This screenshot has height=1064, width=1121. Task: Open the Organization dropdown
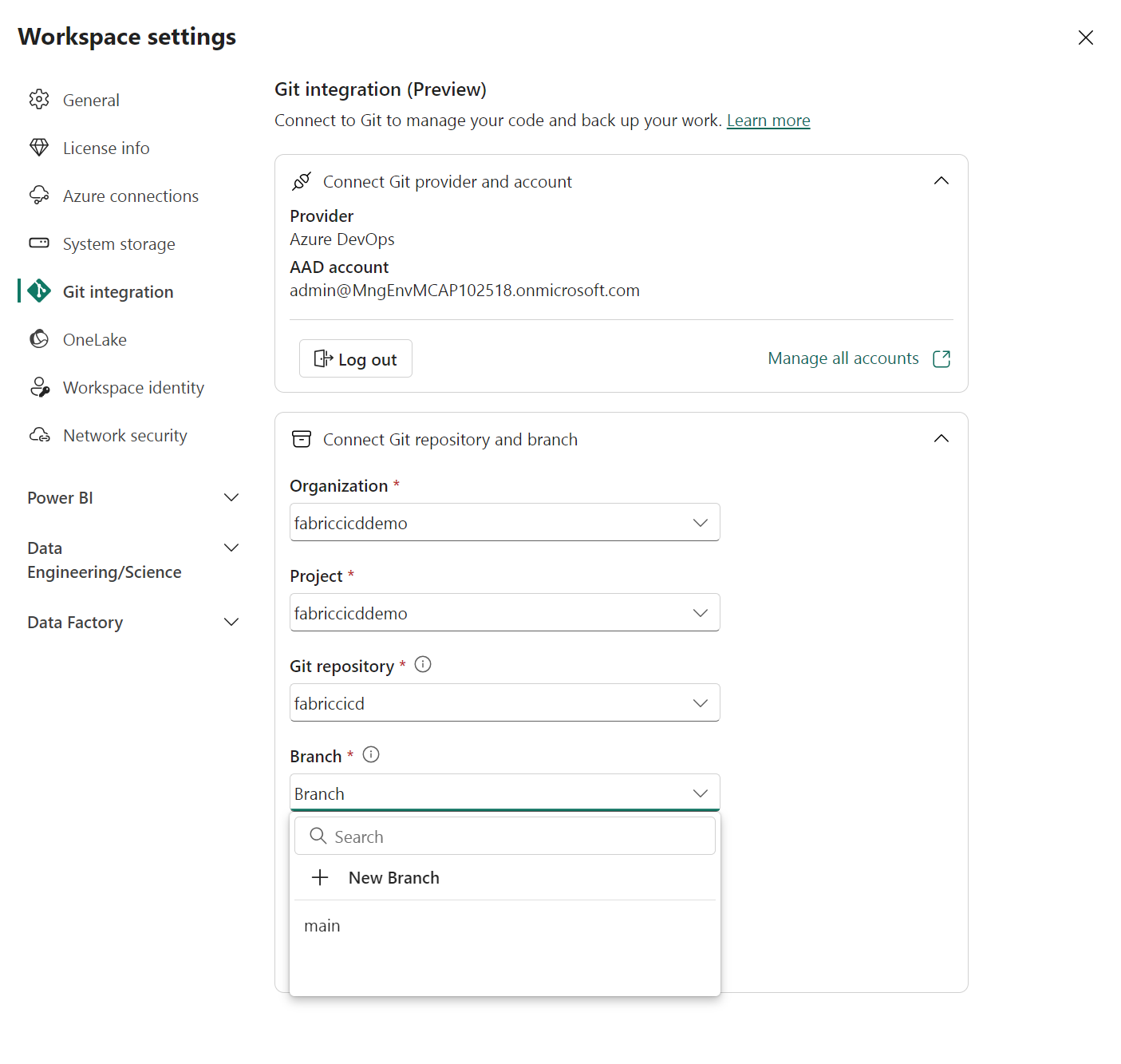click(x=504, y=523)
